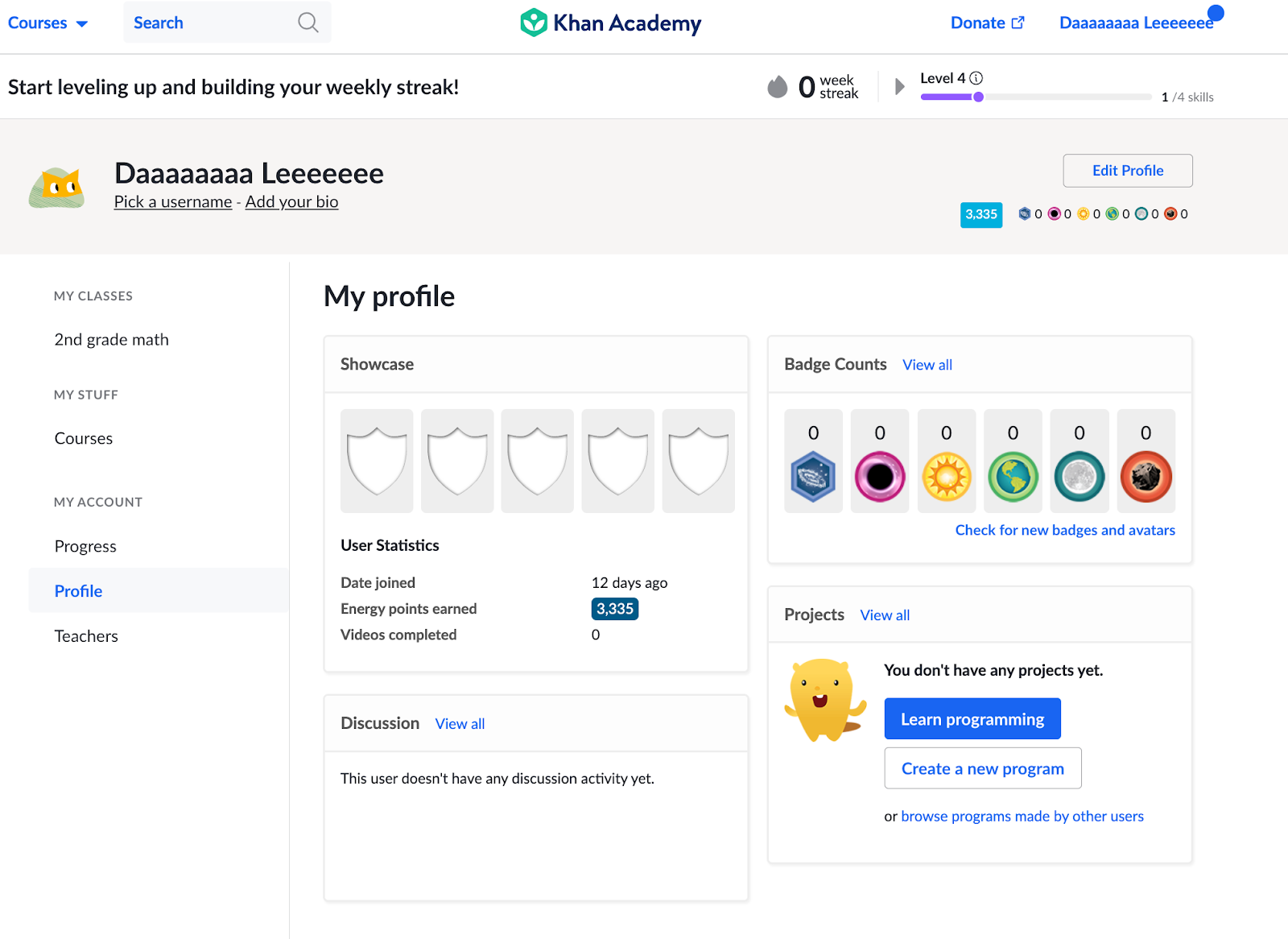Click the Donate link
The width and height of the screenshot is (1288, 939).
988,23
